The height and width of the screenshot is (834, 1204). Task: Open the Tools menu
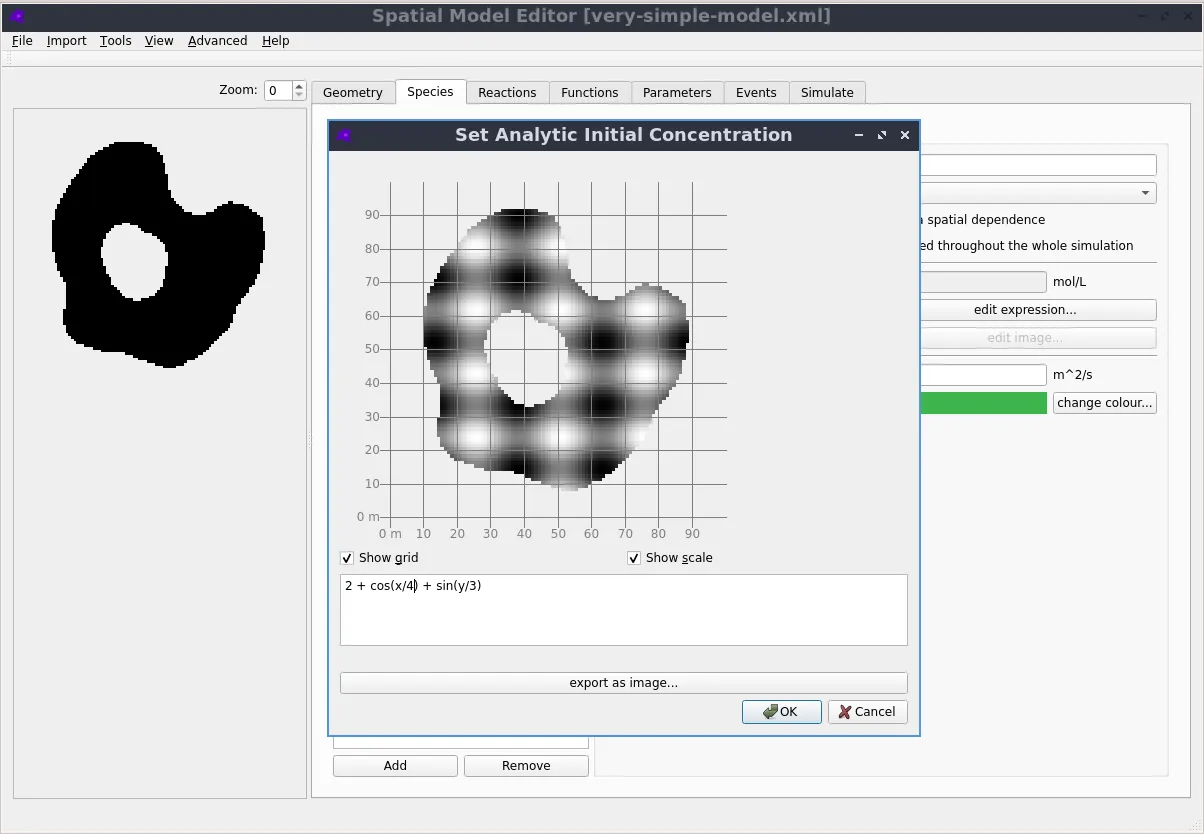click(116, 41)
